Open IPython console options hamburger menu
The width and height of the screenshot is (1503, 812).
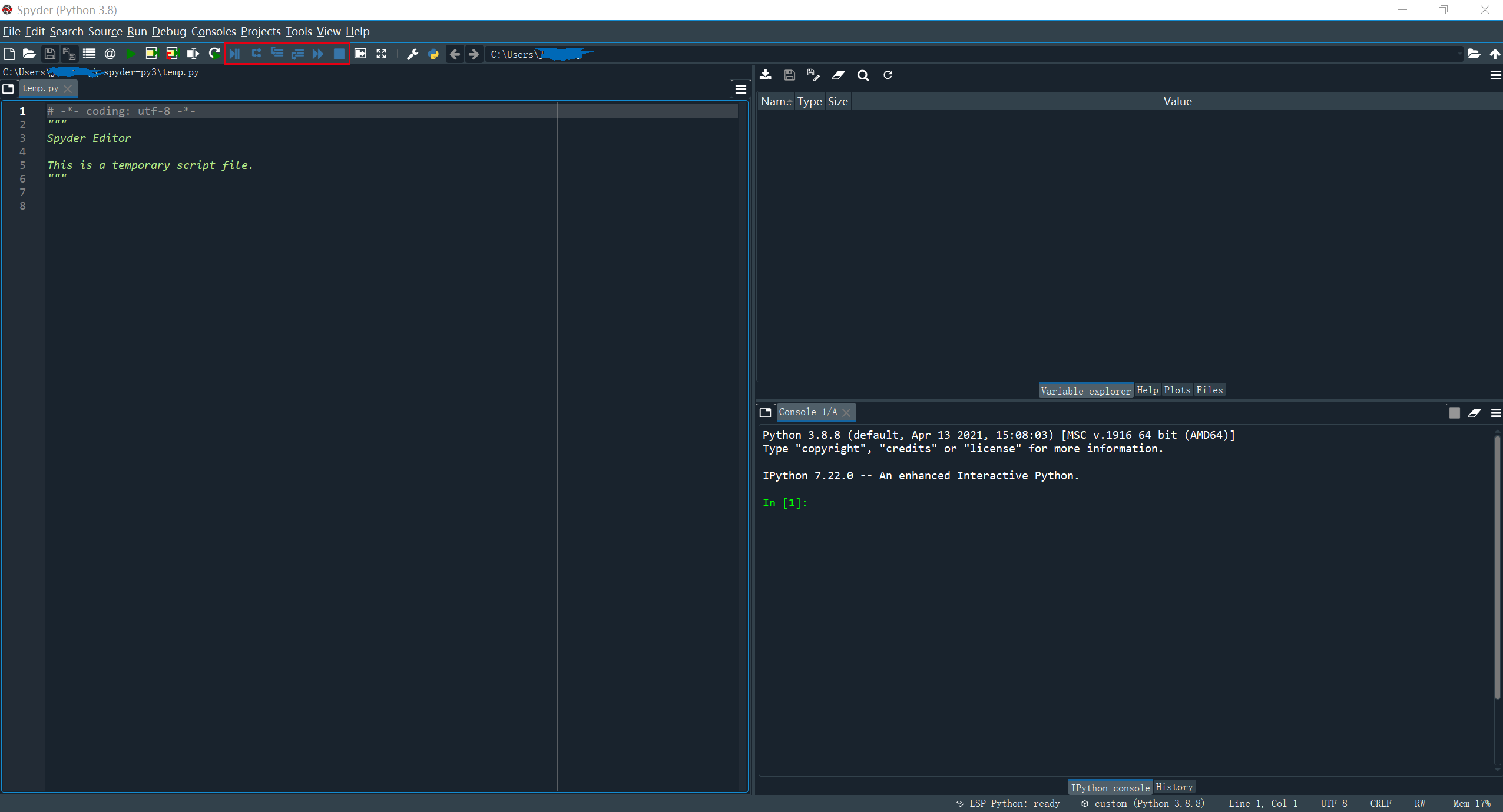(x=1495, y=413)
